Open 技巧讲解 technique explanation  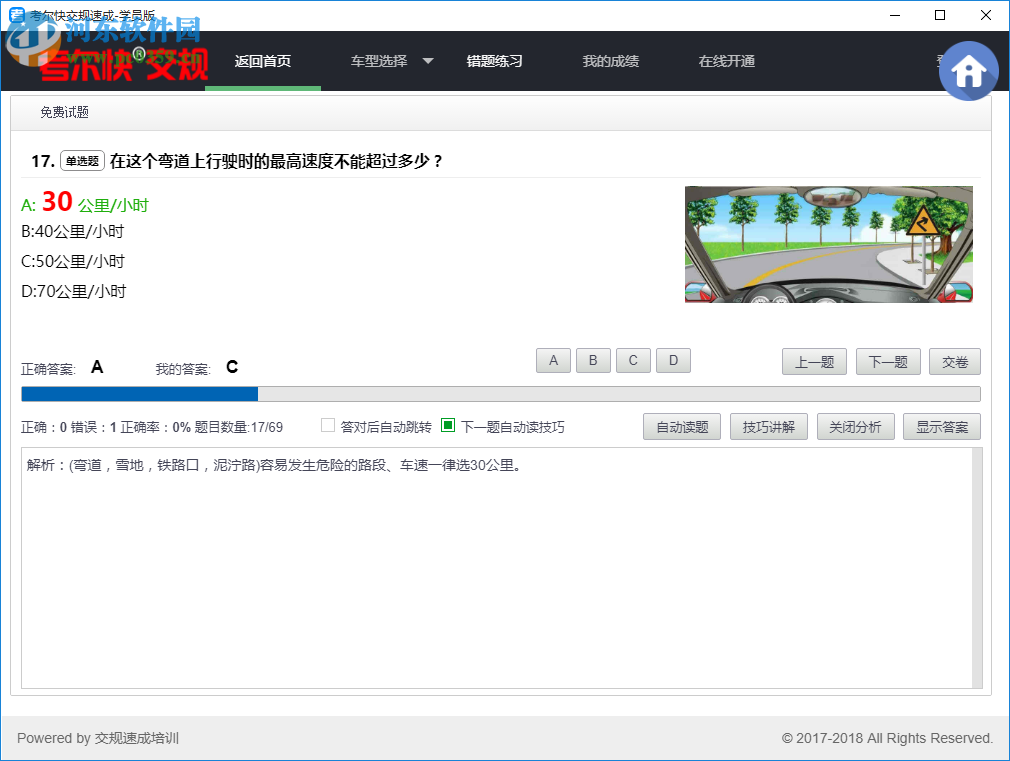768,426
